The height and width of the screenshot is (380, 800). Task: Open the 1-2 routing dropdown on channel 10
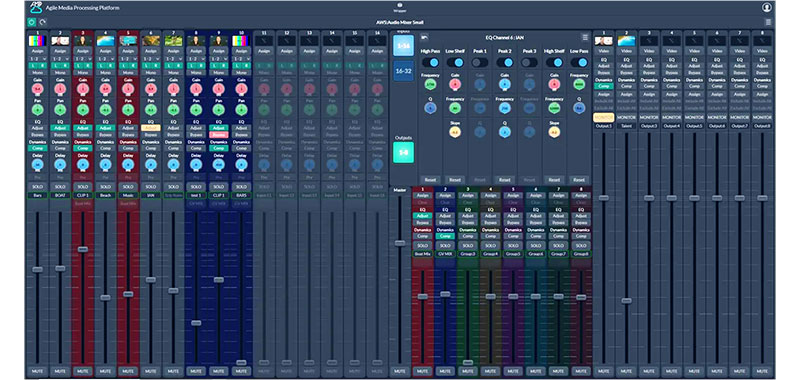click(x=241, y=59)
